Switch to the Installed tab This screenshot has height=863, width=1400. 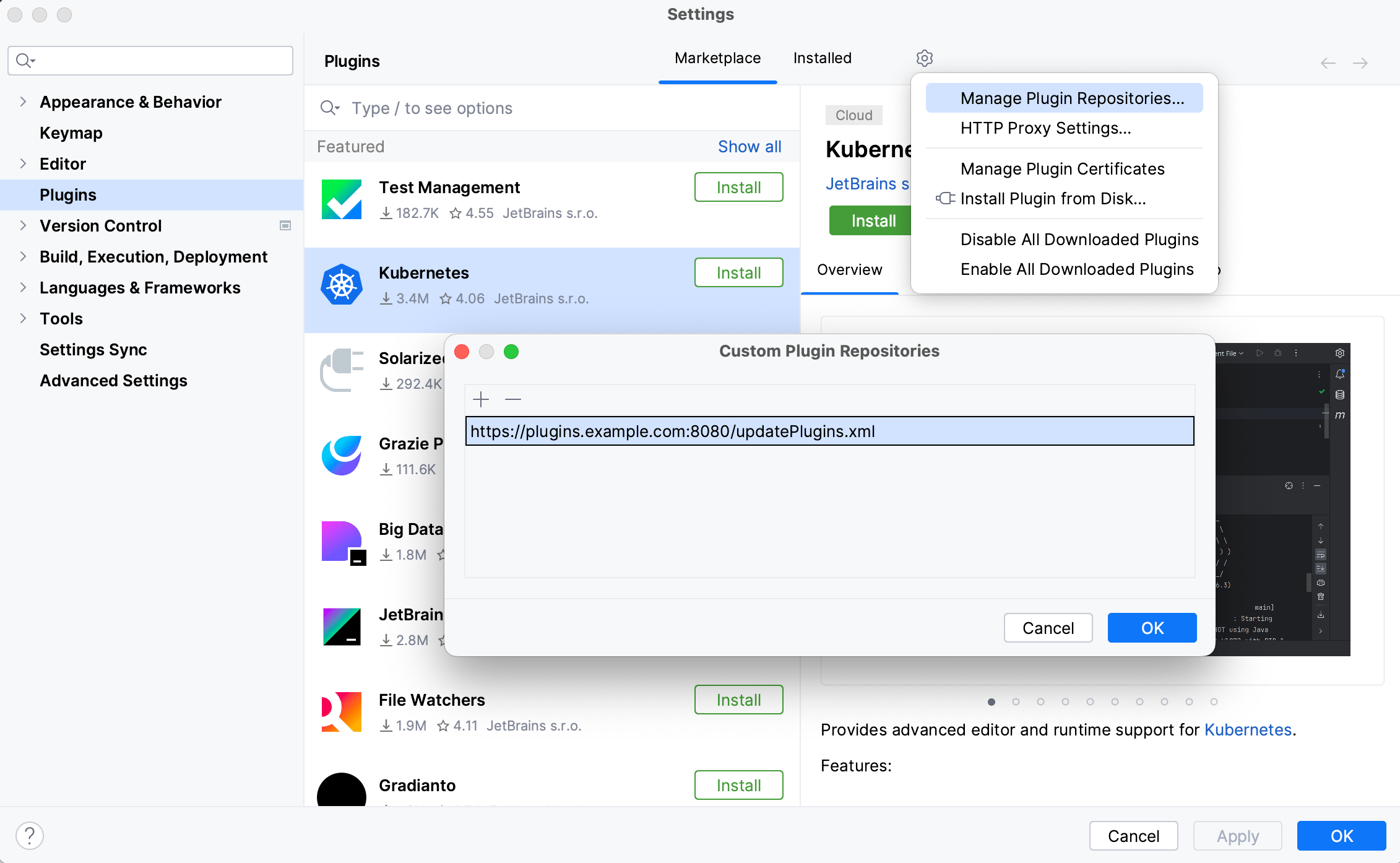click(821, 58)
